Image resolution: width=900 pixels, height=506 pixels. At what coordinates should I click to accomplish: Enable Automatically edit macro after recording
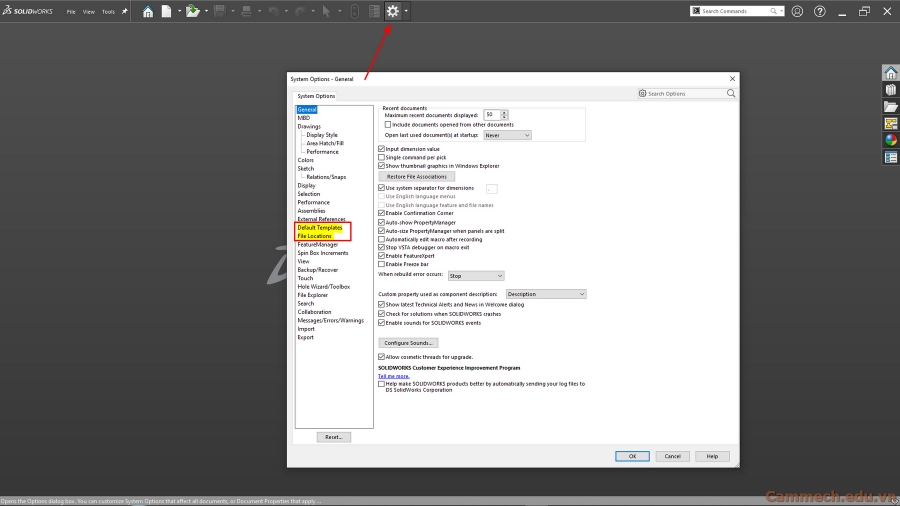(x=382, y=239)
